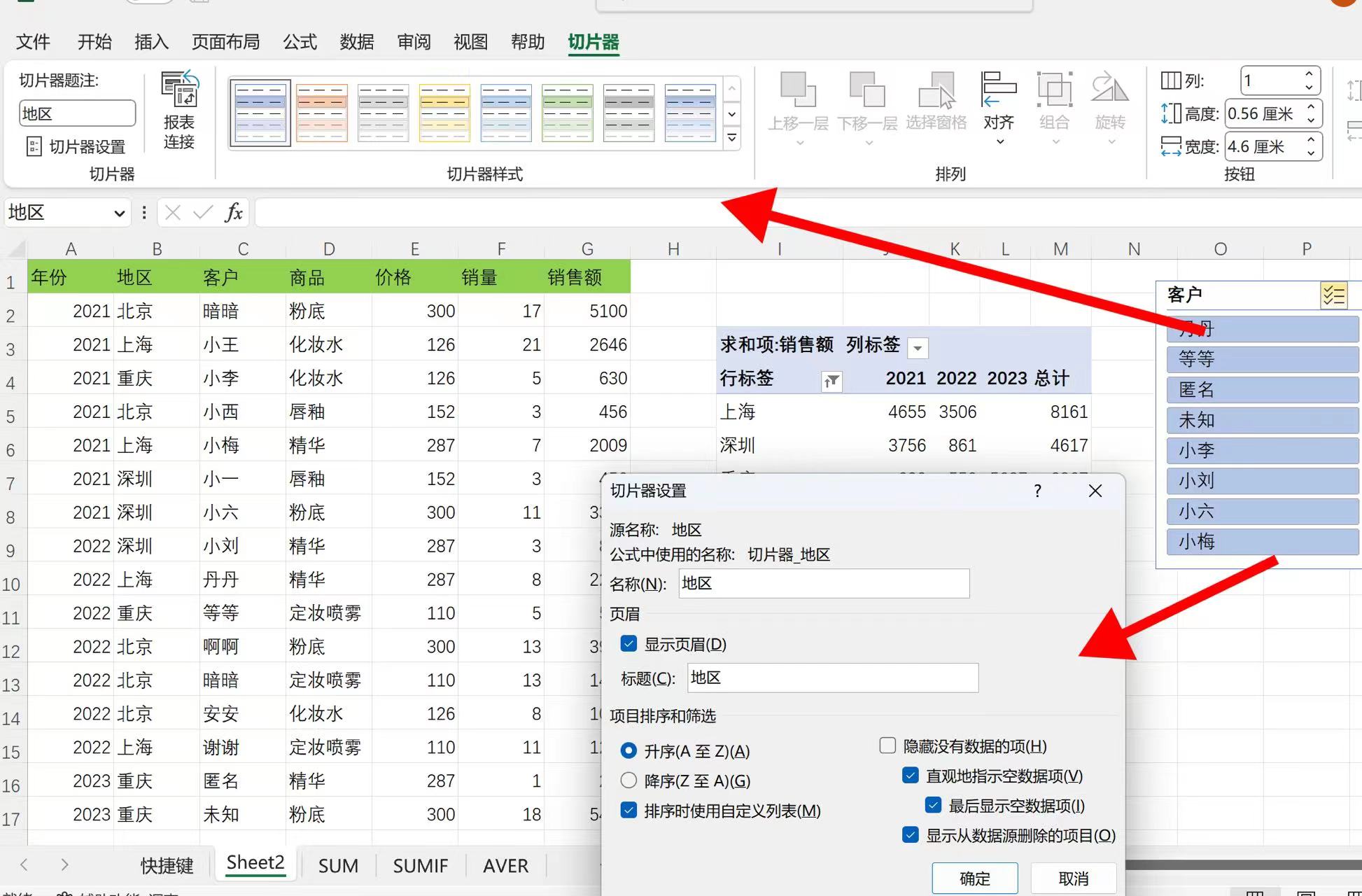
Task: Click the fx insert function icon
Action: (x=234, y=213)
